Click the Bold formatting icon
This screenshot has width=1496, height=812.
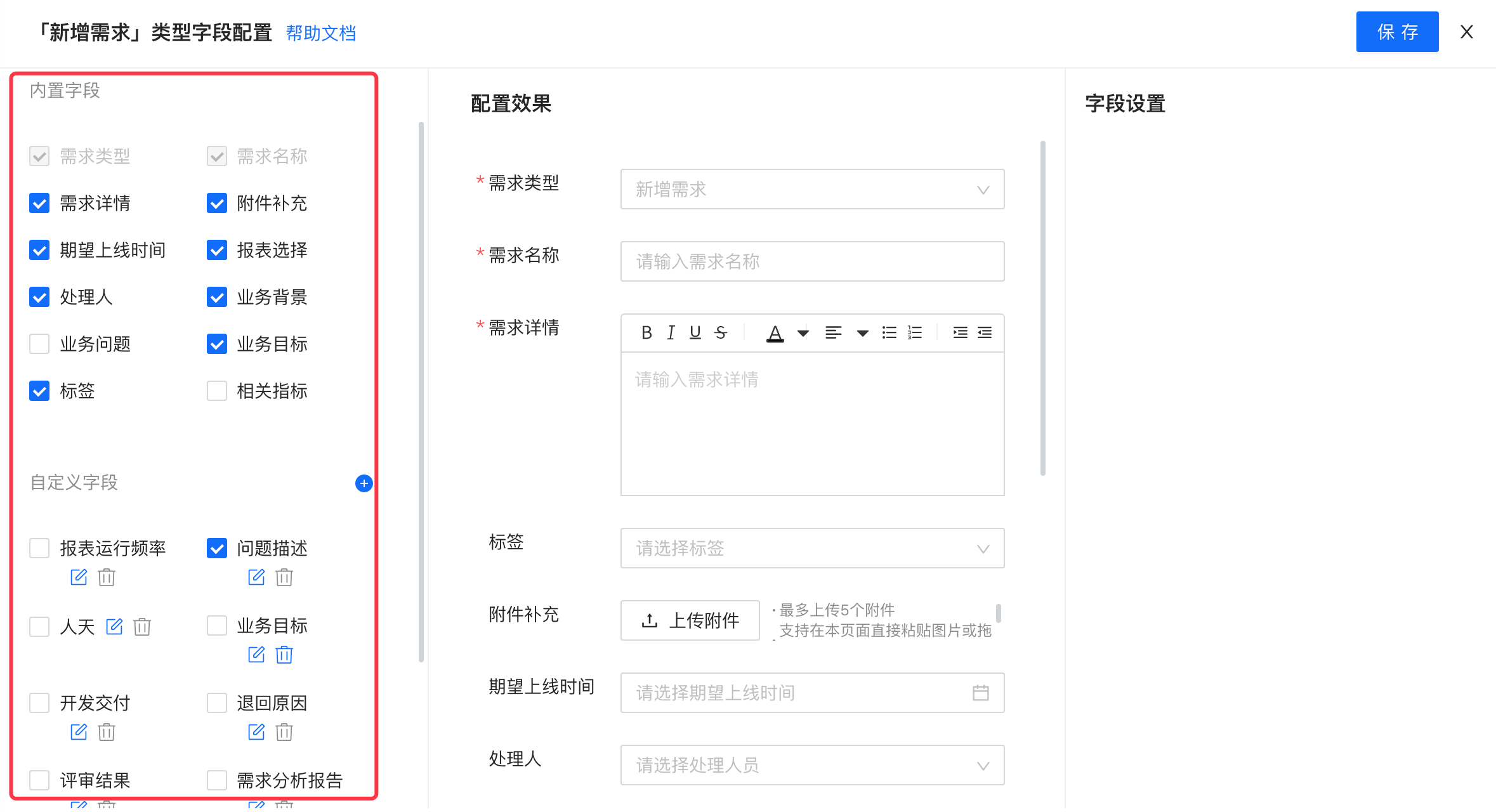click(x=646, y=332)
